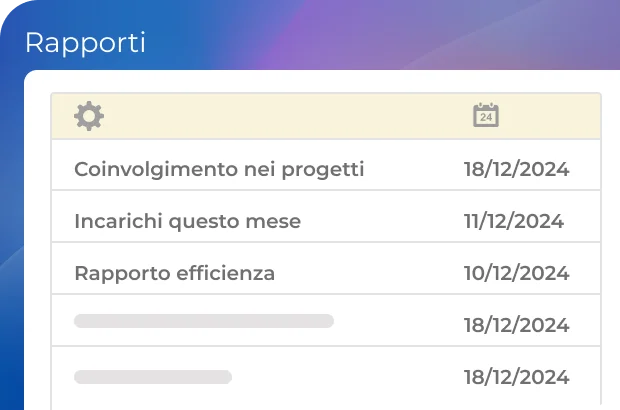
Task: Click blank space in Coinvolgimento nei progetti row
Action: (412, 169)
